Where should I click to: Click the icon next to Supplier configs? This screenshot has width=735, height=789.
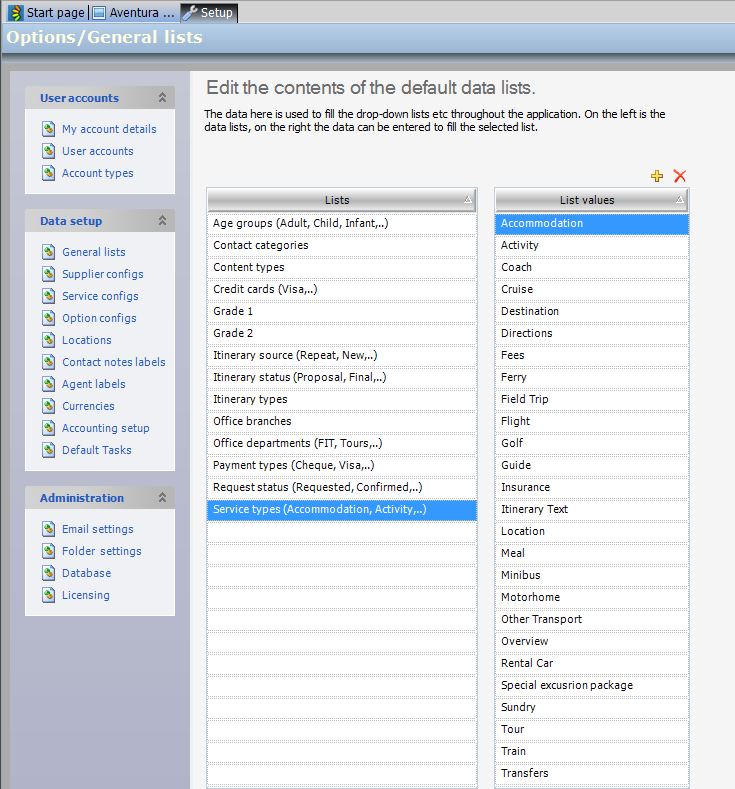click(48, 274)
